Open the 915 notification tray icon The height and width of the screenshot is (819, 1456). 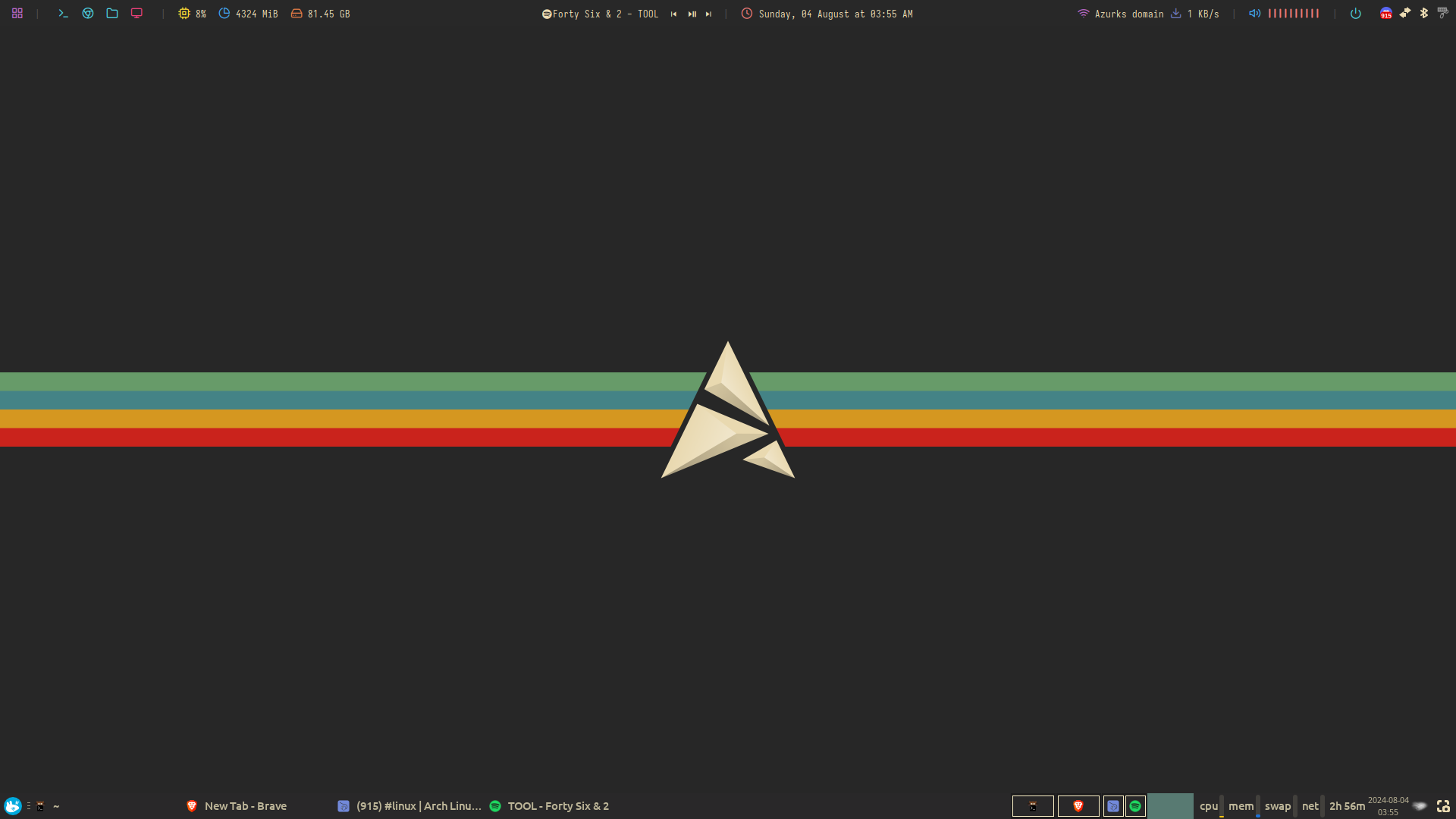1386,14
